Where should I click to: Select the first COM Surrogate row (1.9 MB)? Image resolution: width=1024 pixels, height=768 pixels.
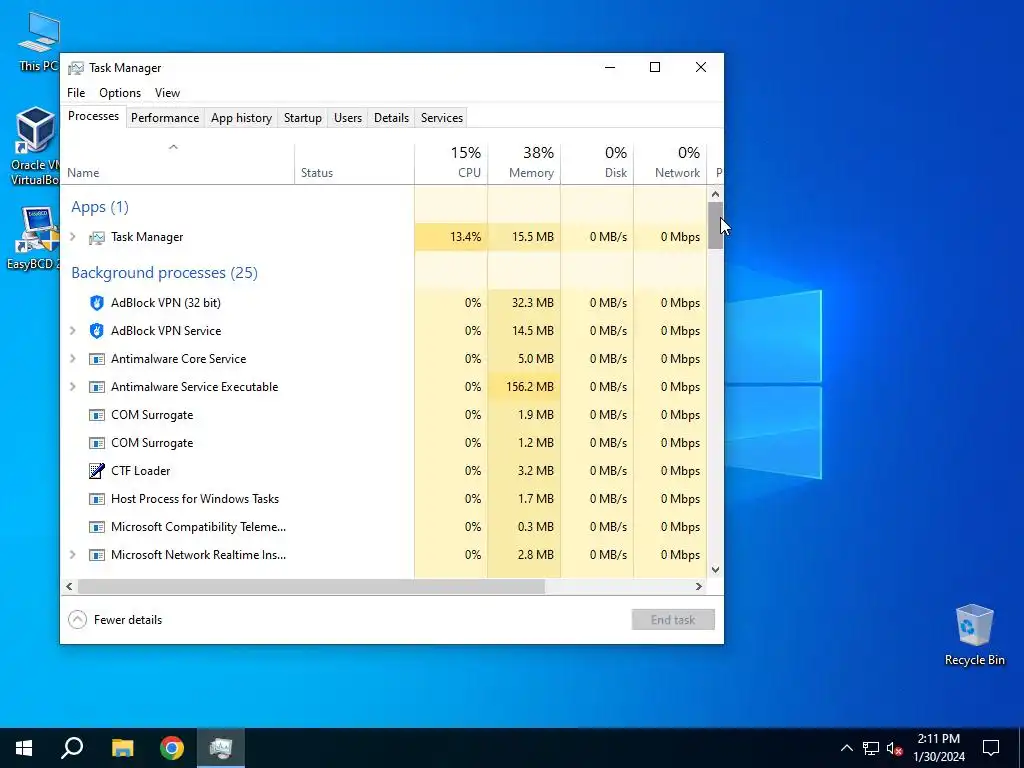point(383,415)
